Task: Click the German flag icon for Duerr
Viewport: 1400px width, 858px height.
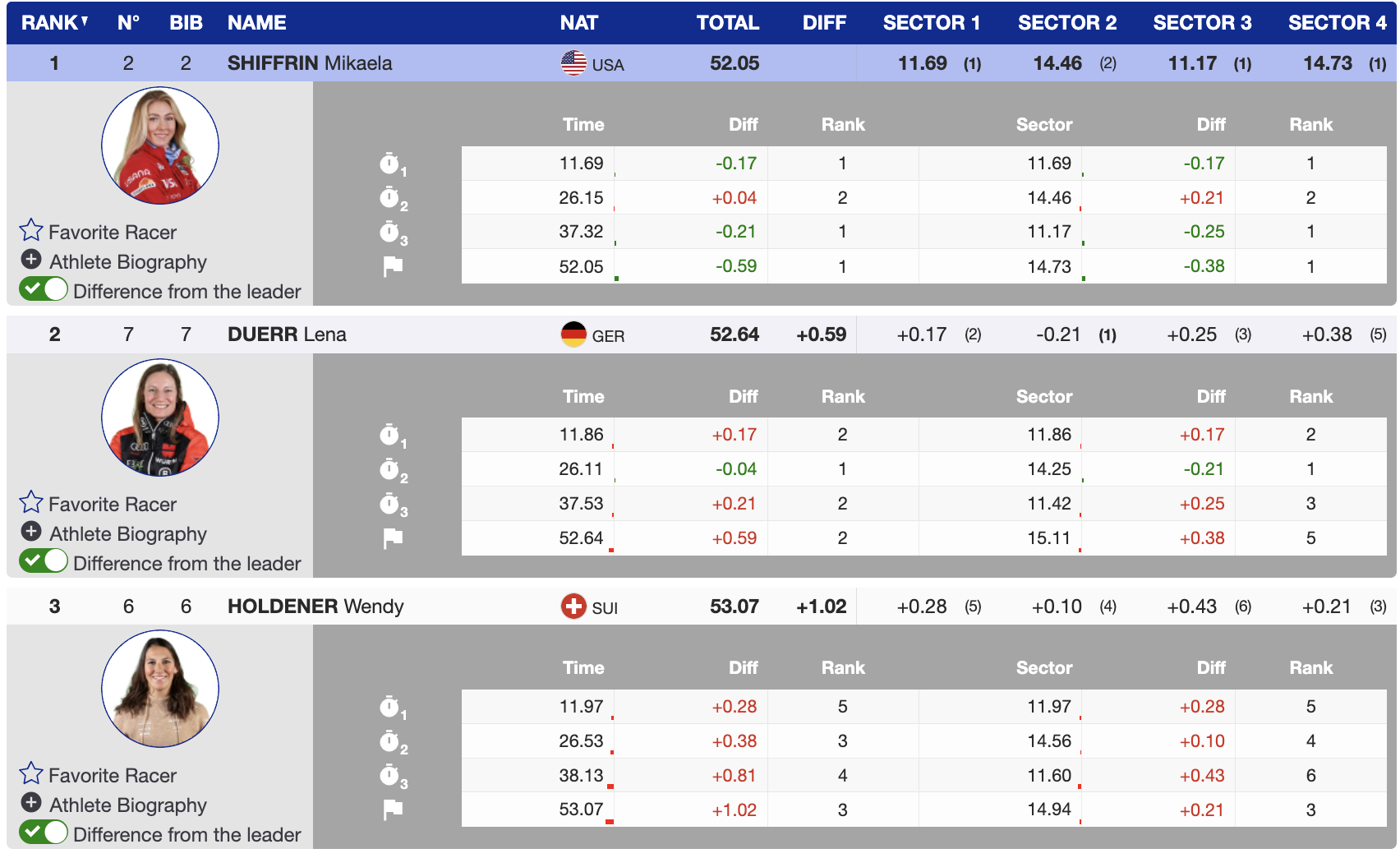Action: 573,334
